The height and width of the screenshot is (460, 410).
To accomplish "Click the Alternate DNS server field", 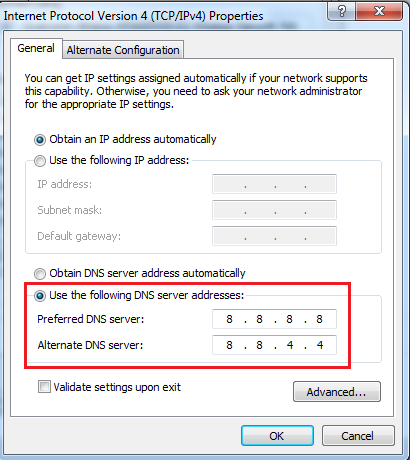I will [274, 345].
